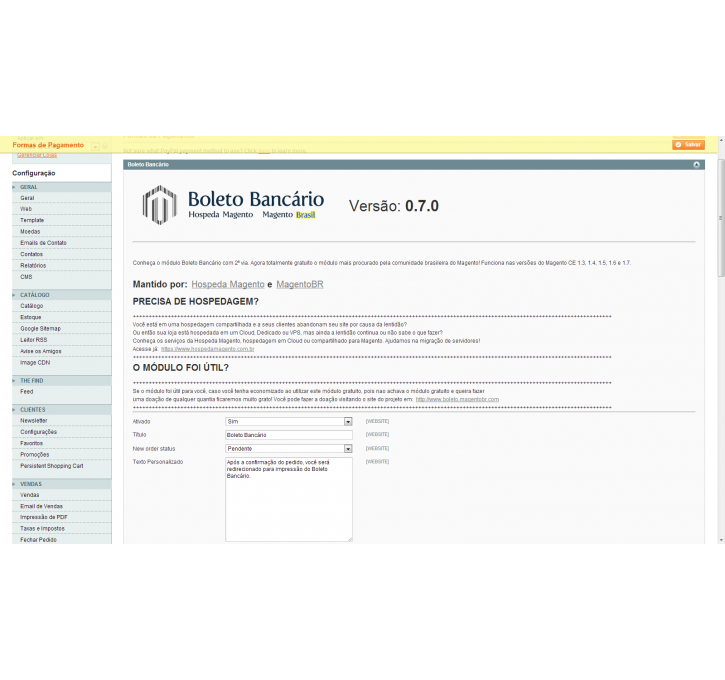Image resolution: width=725 pixels, height=680 pixels.
Task: Select Promoções in the sidebar
Action: 61,454
